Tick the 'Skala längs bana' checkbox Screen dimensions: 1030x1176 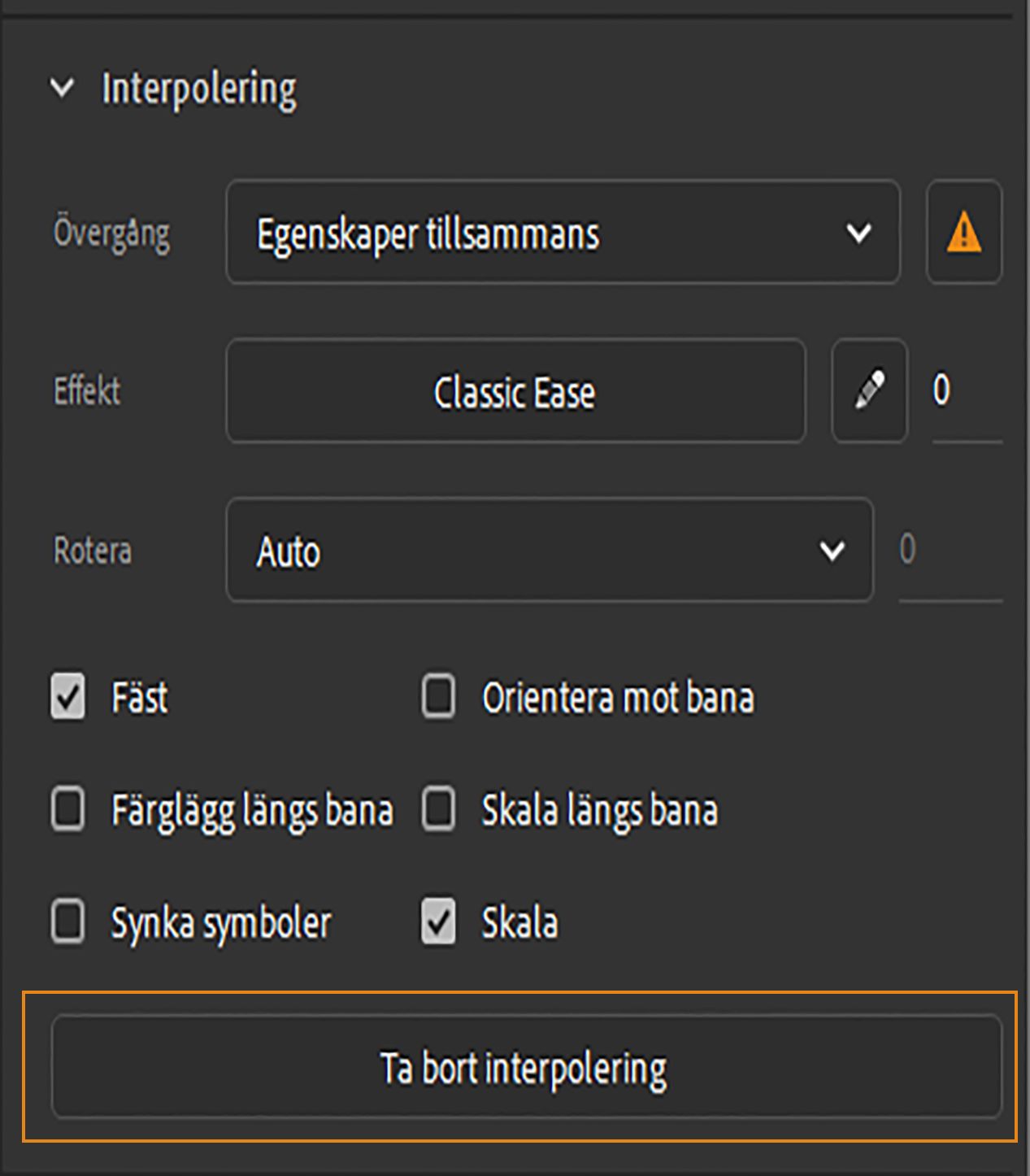click(438, 810)
